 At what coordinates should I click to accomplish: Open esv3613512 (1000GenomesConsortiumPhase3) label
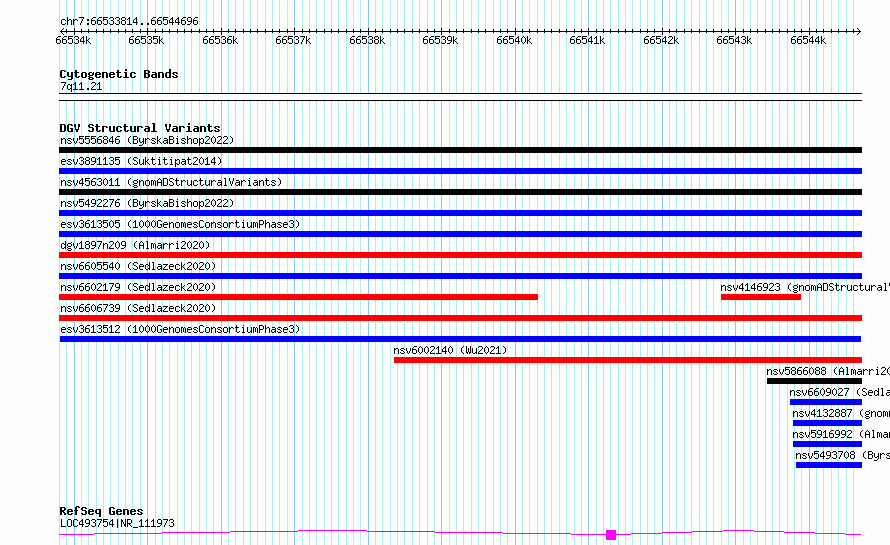[x=180, y=329]
